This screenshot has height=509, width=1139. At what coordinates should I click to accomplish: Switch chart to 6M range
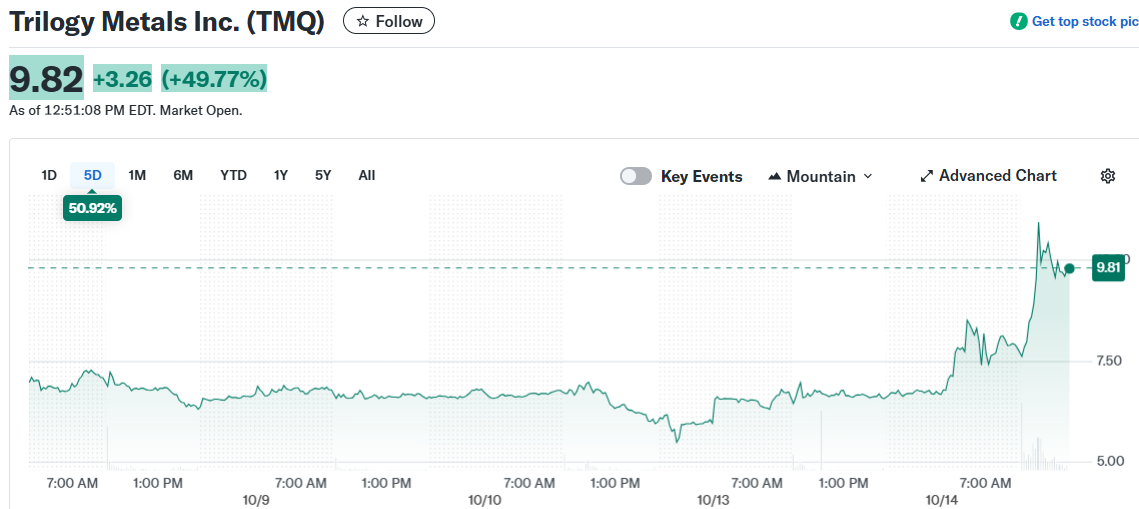coord(183,175)
